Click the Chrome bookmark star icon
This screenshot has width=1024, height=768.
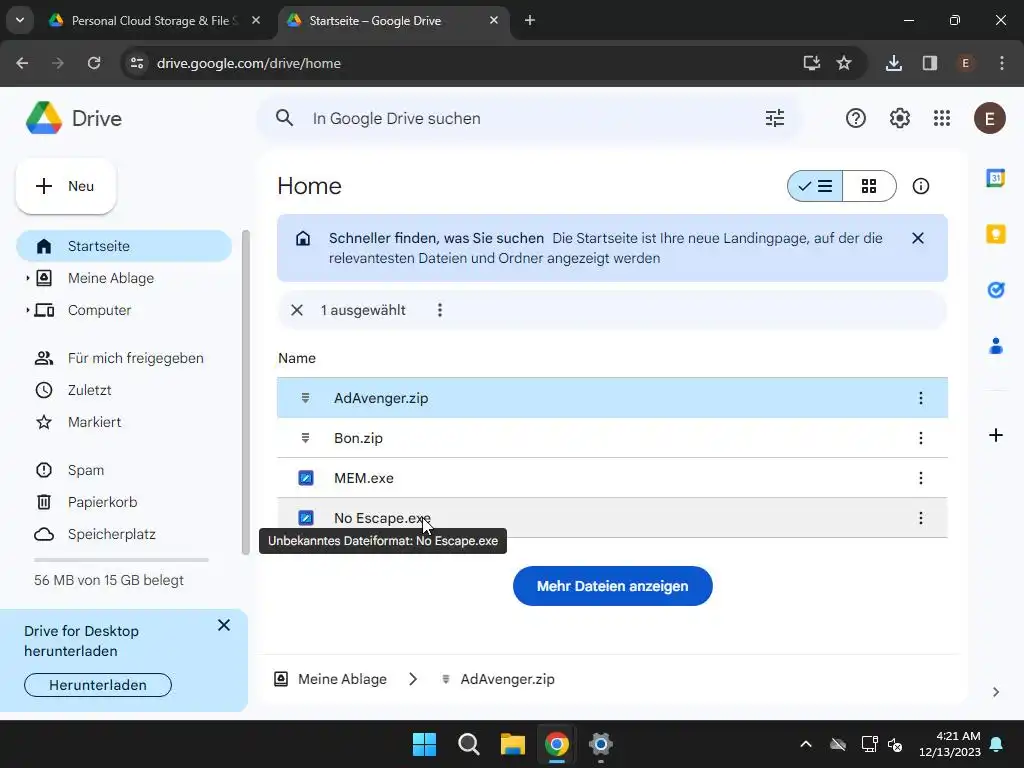pyautogui.click(x=844, y=63)
